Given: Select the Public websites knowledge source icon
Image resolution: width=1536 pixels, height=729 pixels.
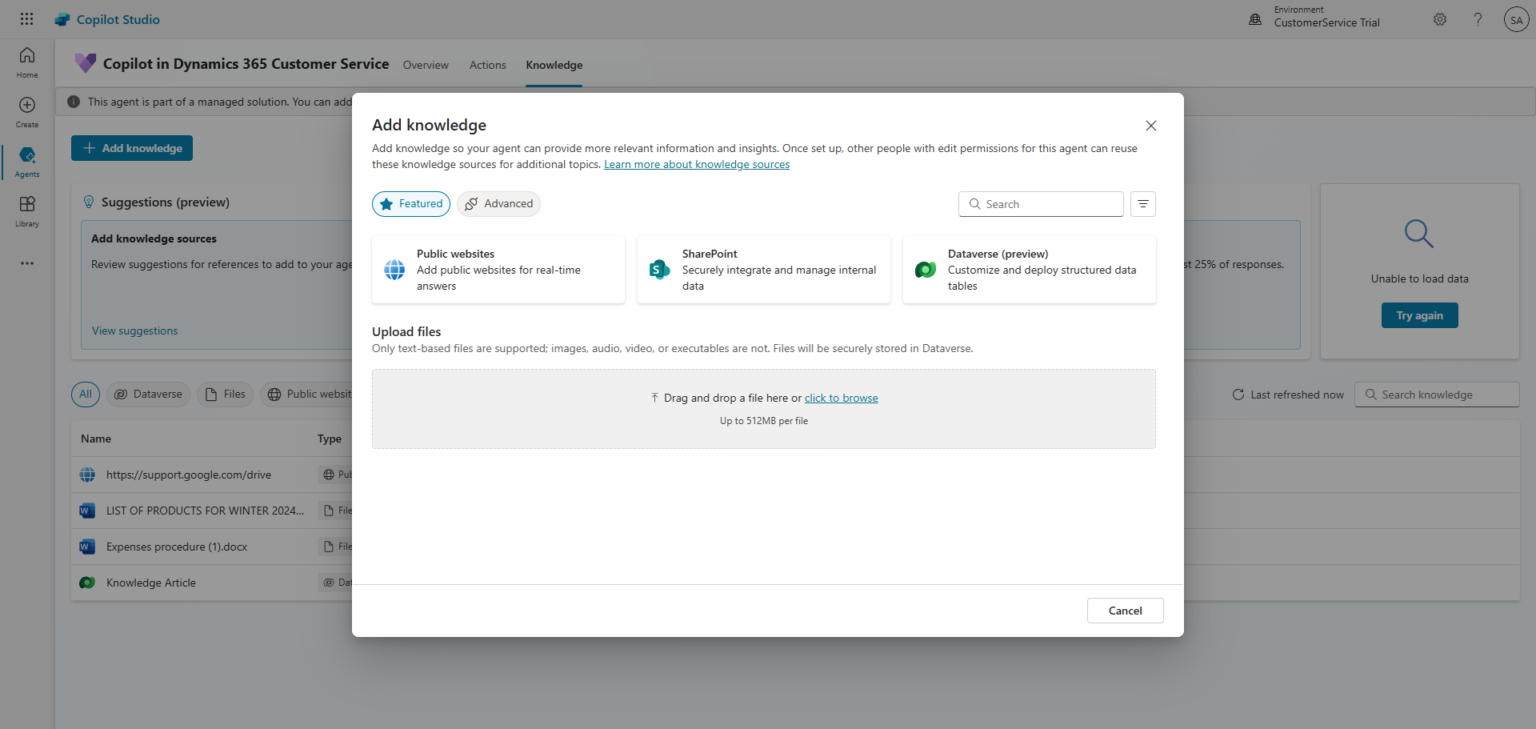Looking at the screenshot, I should tap(393, 269).
